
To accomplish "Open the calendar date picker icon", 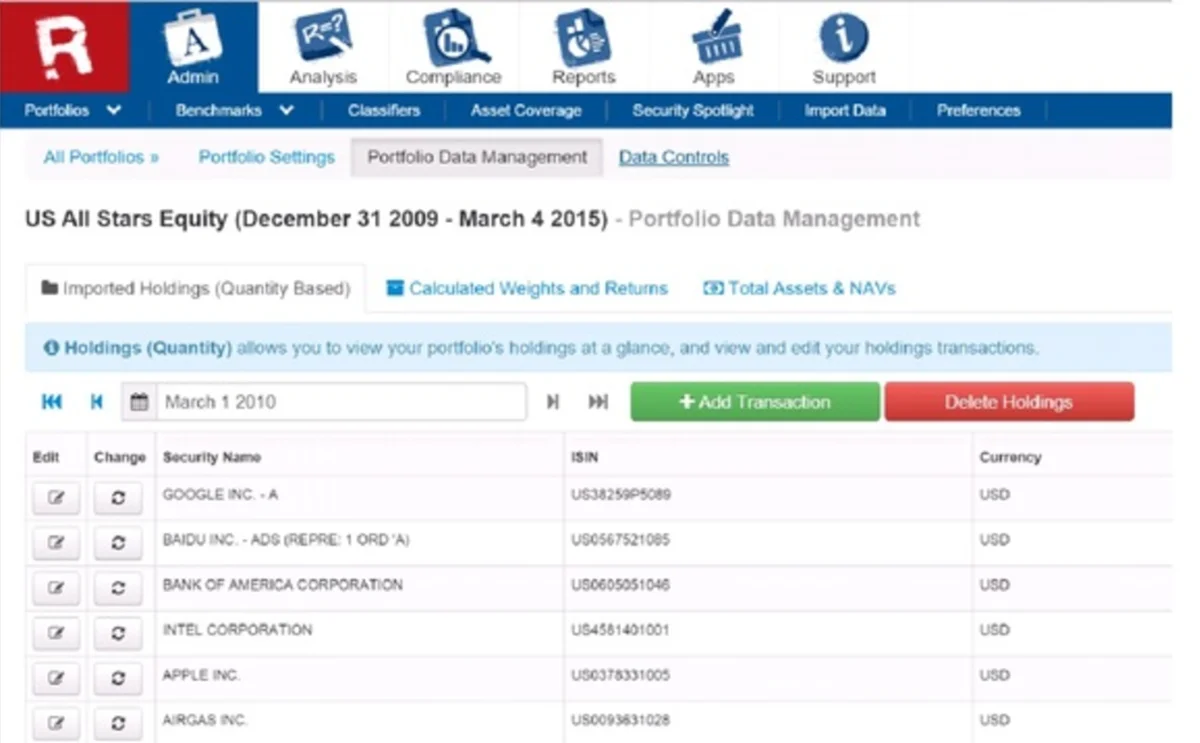I will coord(139,402).
